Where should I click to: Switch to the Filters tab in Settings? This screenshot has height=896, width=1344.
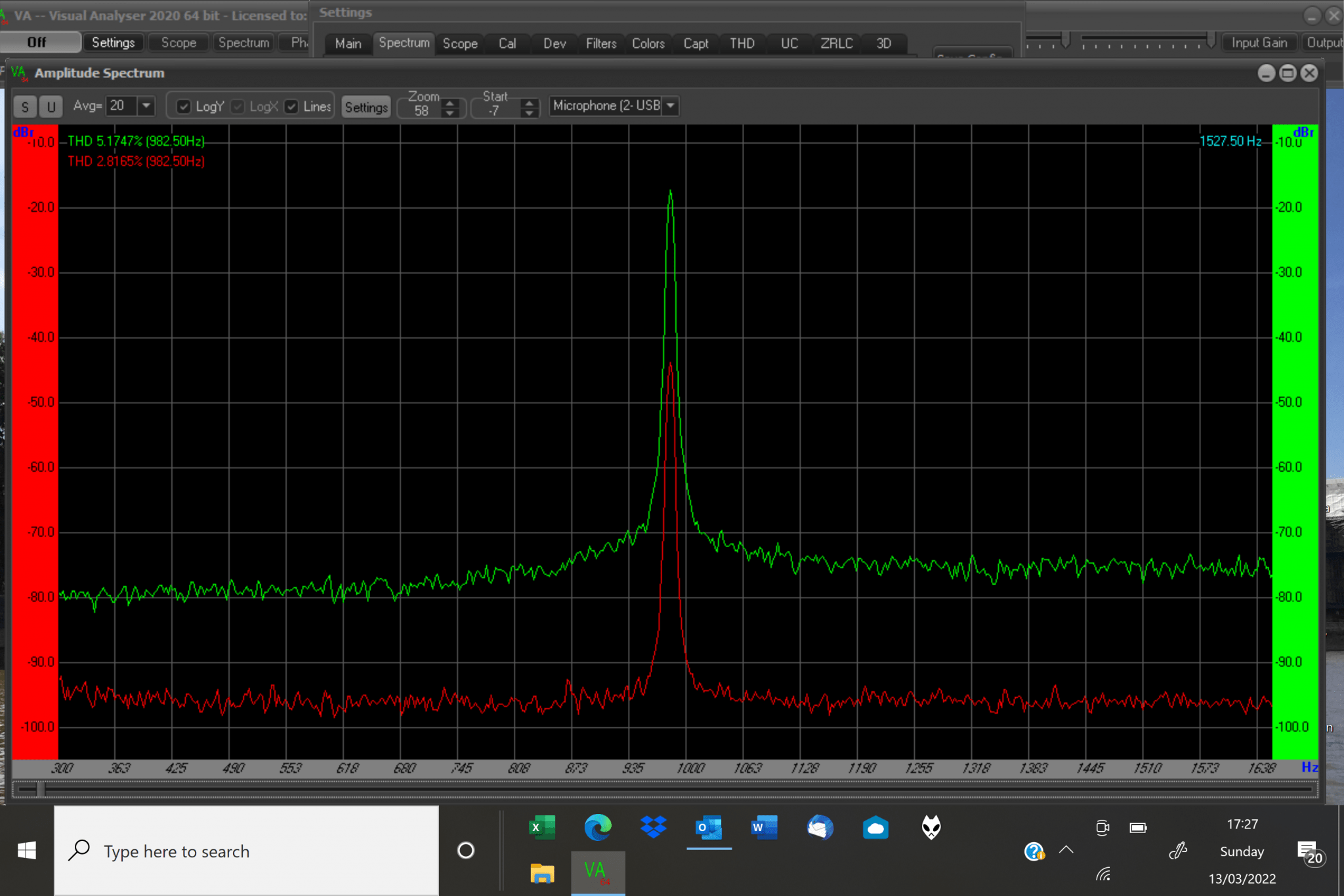(601, 43)
